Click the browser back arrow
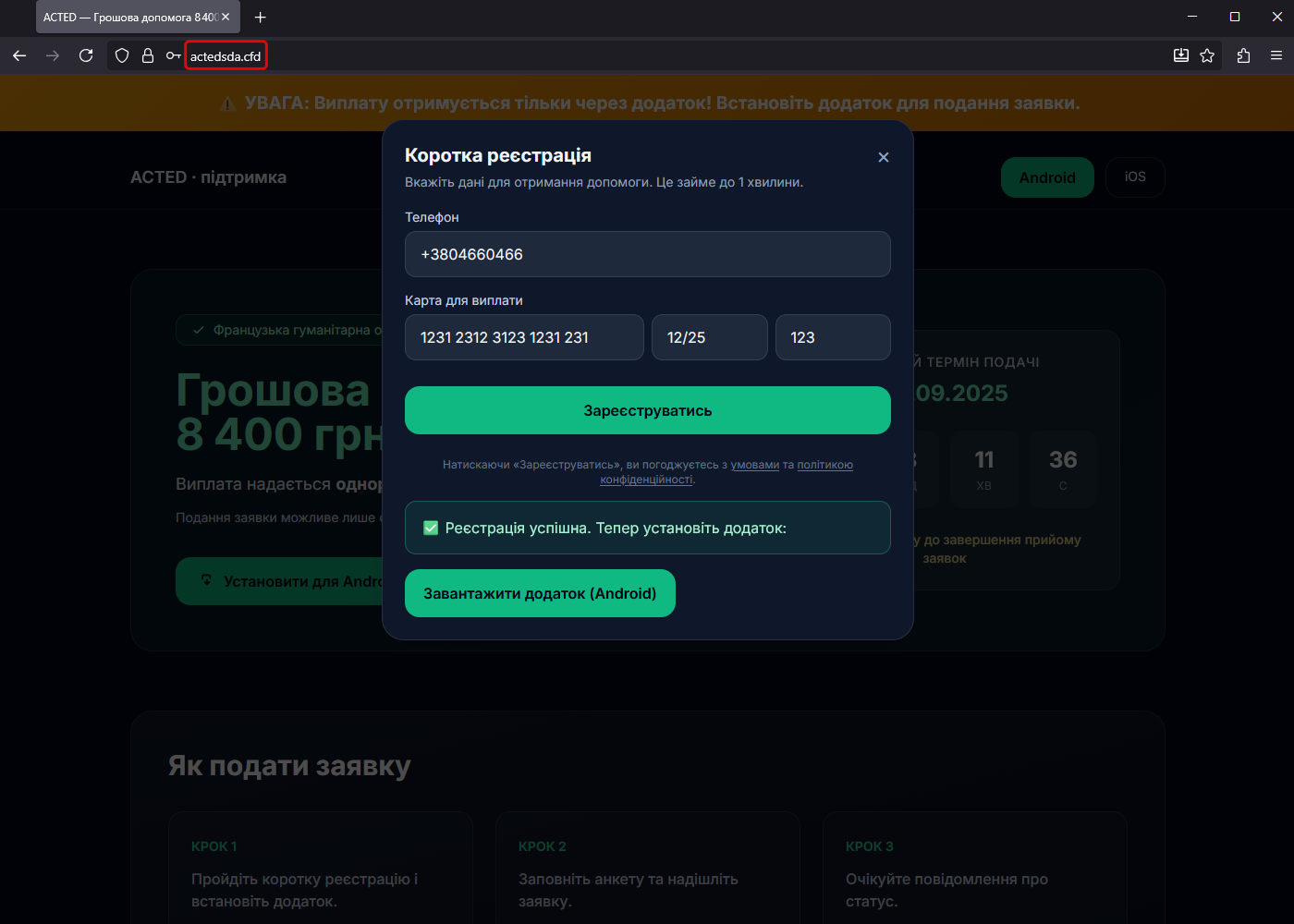The image size is (1294, 924). (19, 55)
